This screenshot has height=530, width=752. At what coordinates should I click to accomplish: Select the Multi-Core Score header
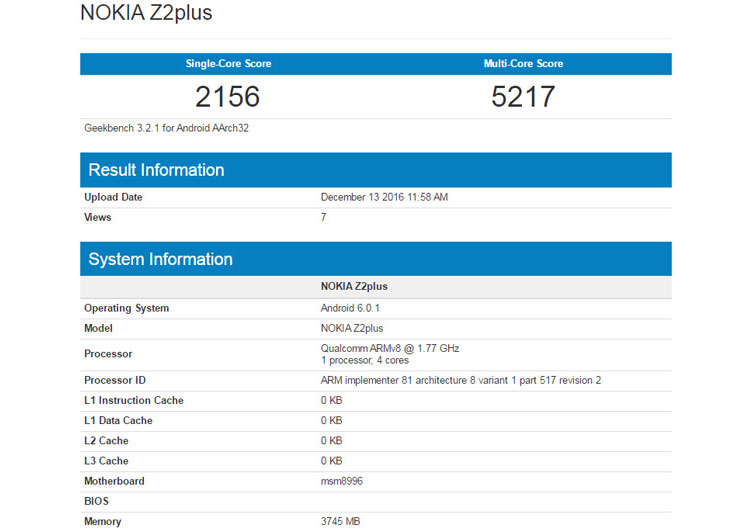point(523,63)
